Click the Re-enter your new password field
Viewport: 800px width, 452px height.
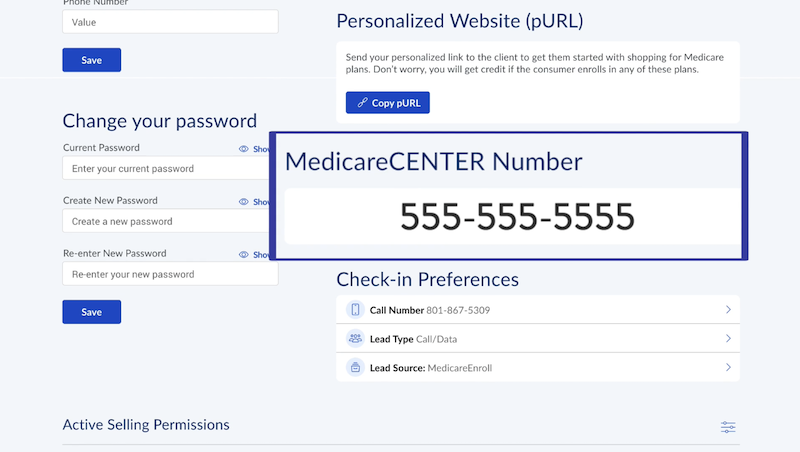170,274
